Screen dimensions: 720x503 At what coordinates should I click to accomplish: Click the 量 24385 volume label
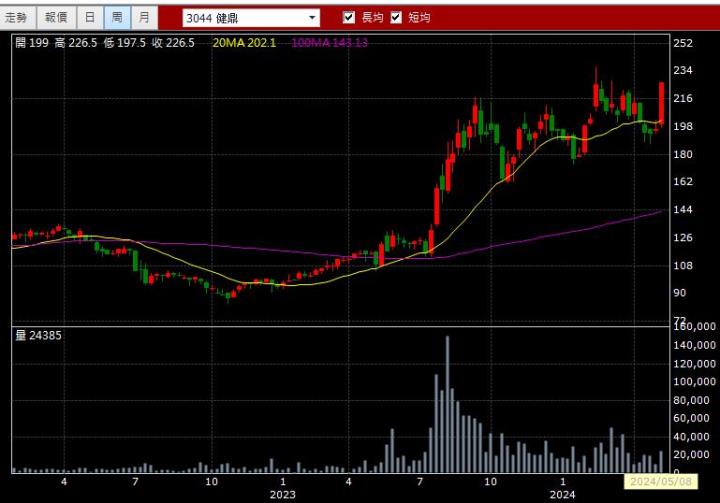point(39,335)
